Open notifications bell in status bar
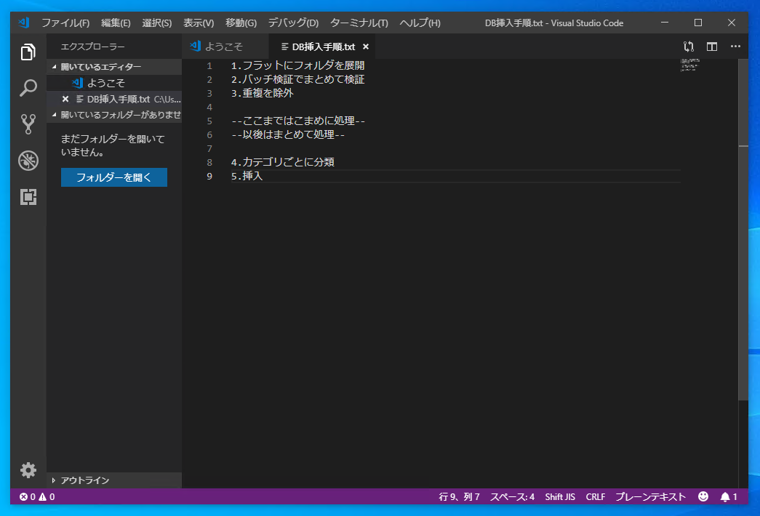760x516 pixels. coord(728,497)
